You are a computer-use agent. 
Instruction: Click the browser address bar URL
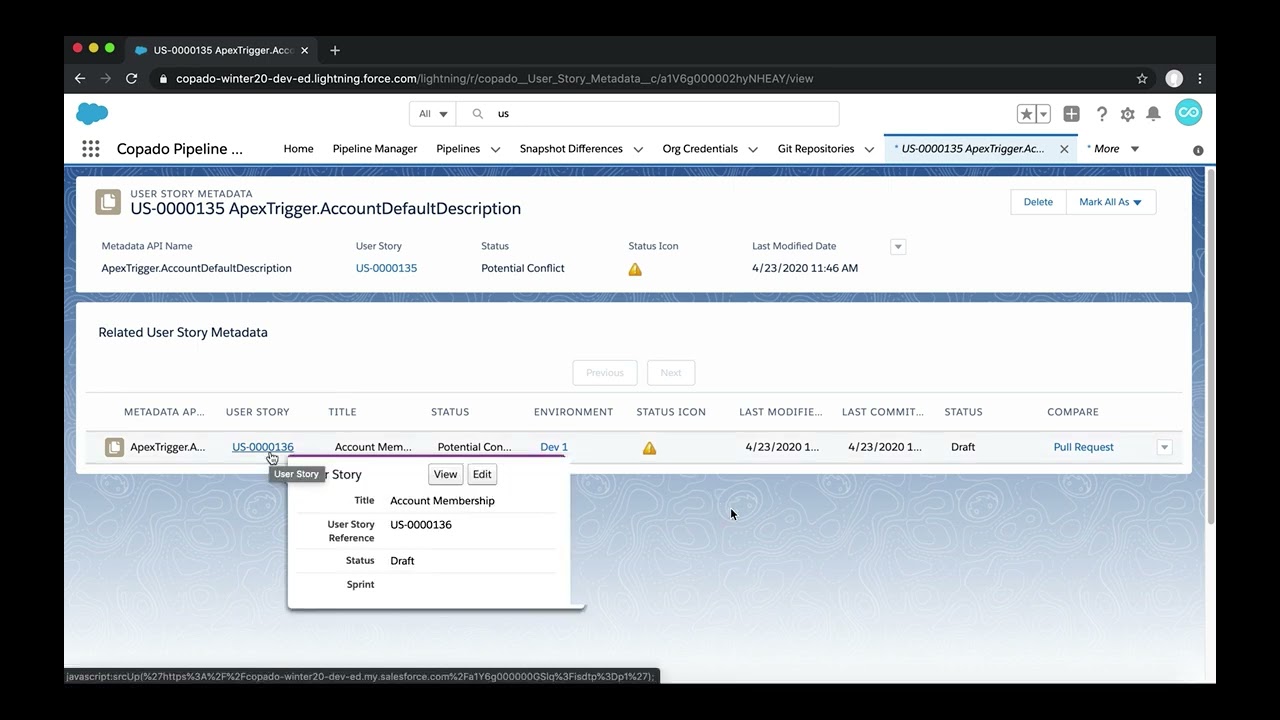[494, 78]
